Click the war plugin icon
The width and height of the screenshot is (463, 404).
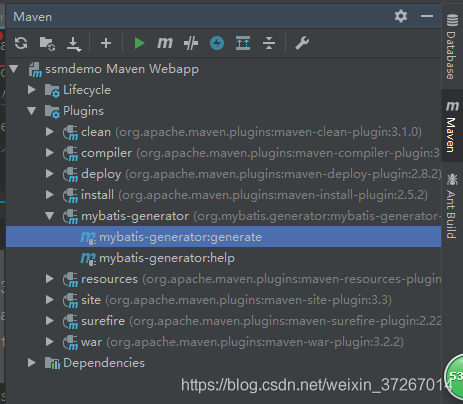pos(70,343)
